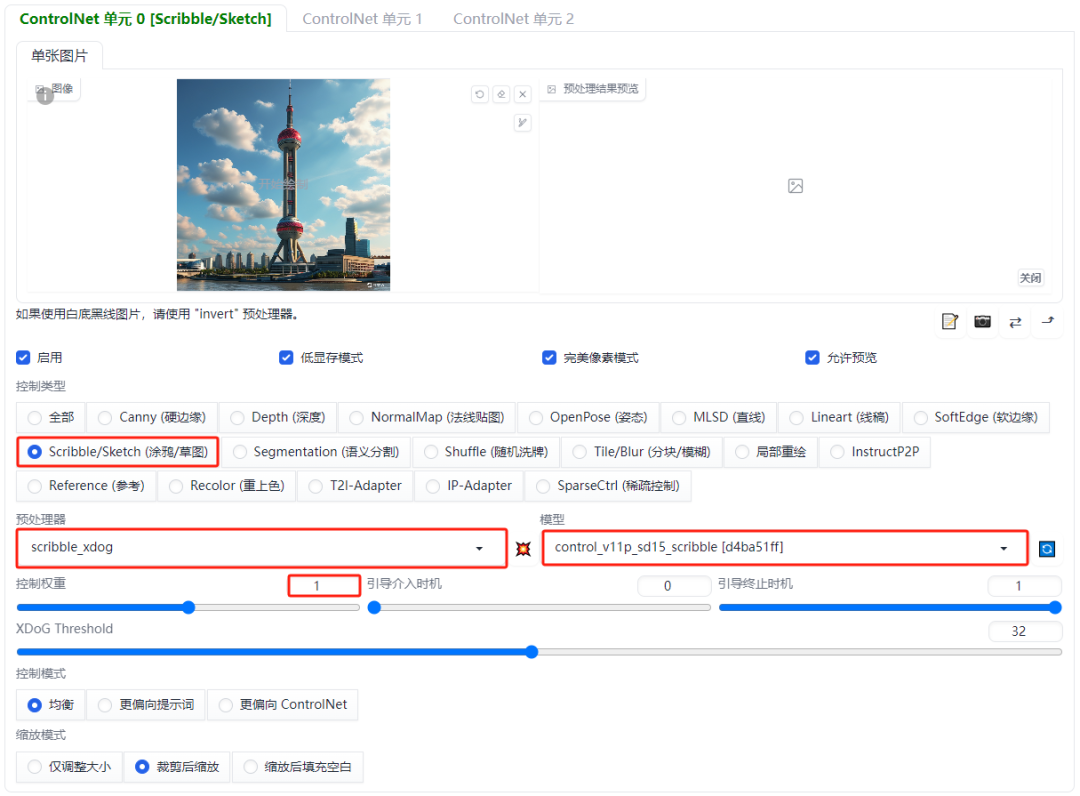Viewport: 1080px width, 796px height.
Task: Click the mirror webcam swap-arrows icon
Action: click(1015, 322)
